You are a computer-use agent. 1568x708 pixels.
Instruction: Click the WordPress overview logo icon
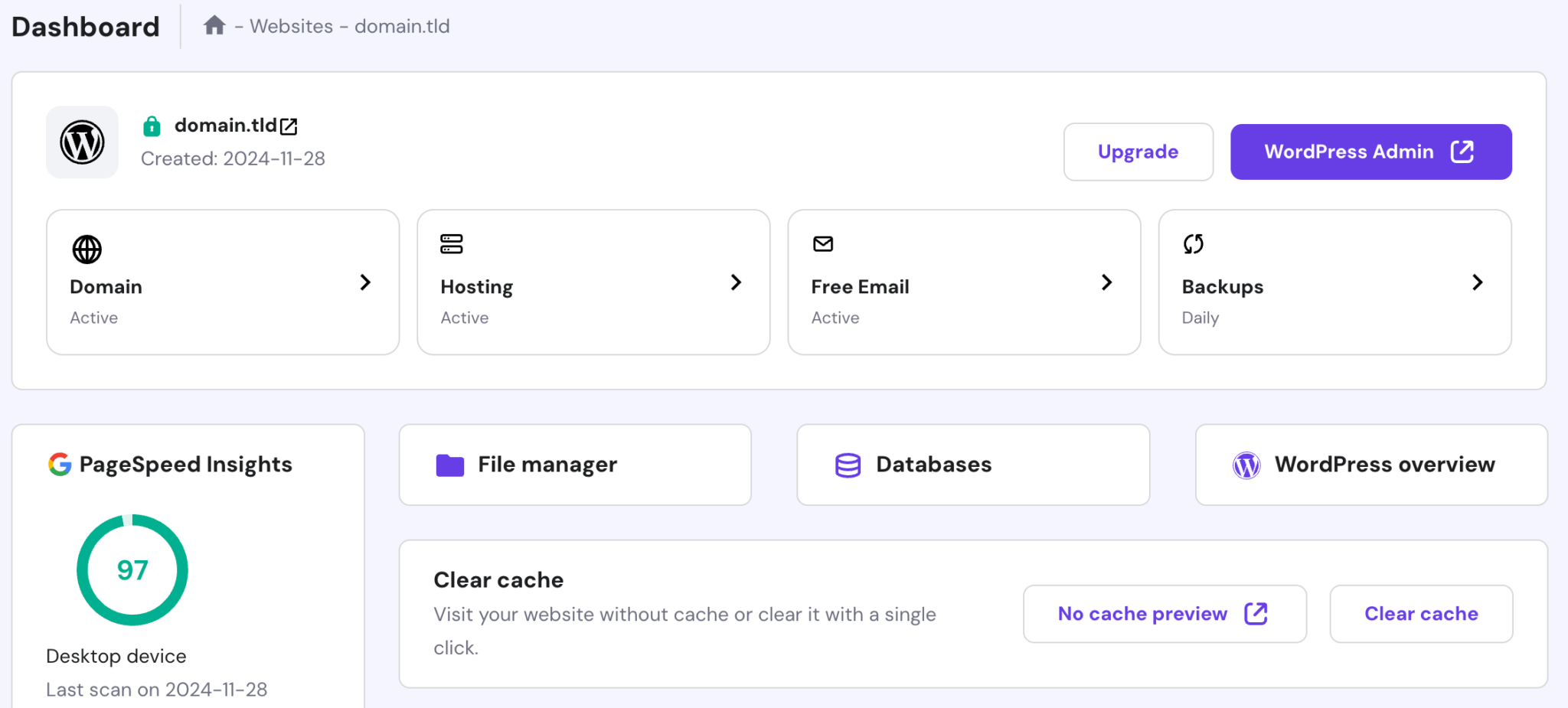[x=1246, y=465]
